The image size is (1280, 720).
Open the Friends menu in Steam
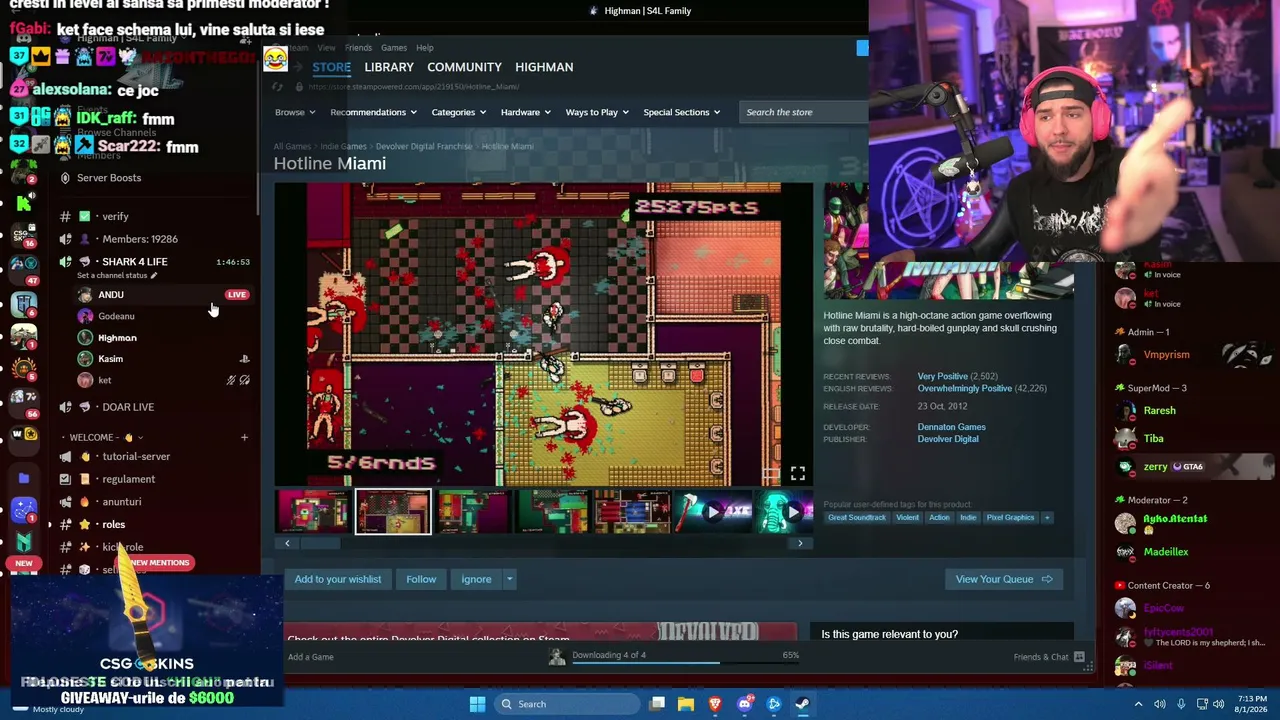358,48
